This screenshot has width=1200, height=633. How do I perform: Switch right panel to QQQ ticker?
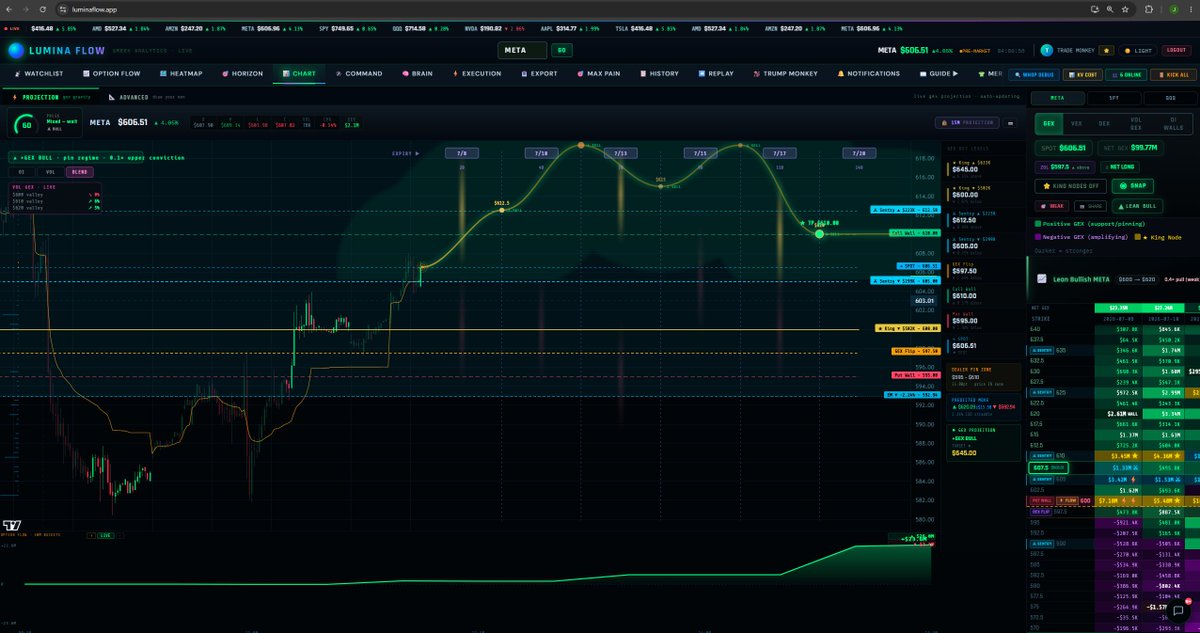(x=1169, y=98)
